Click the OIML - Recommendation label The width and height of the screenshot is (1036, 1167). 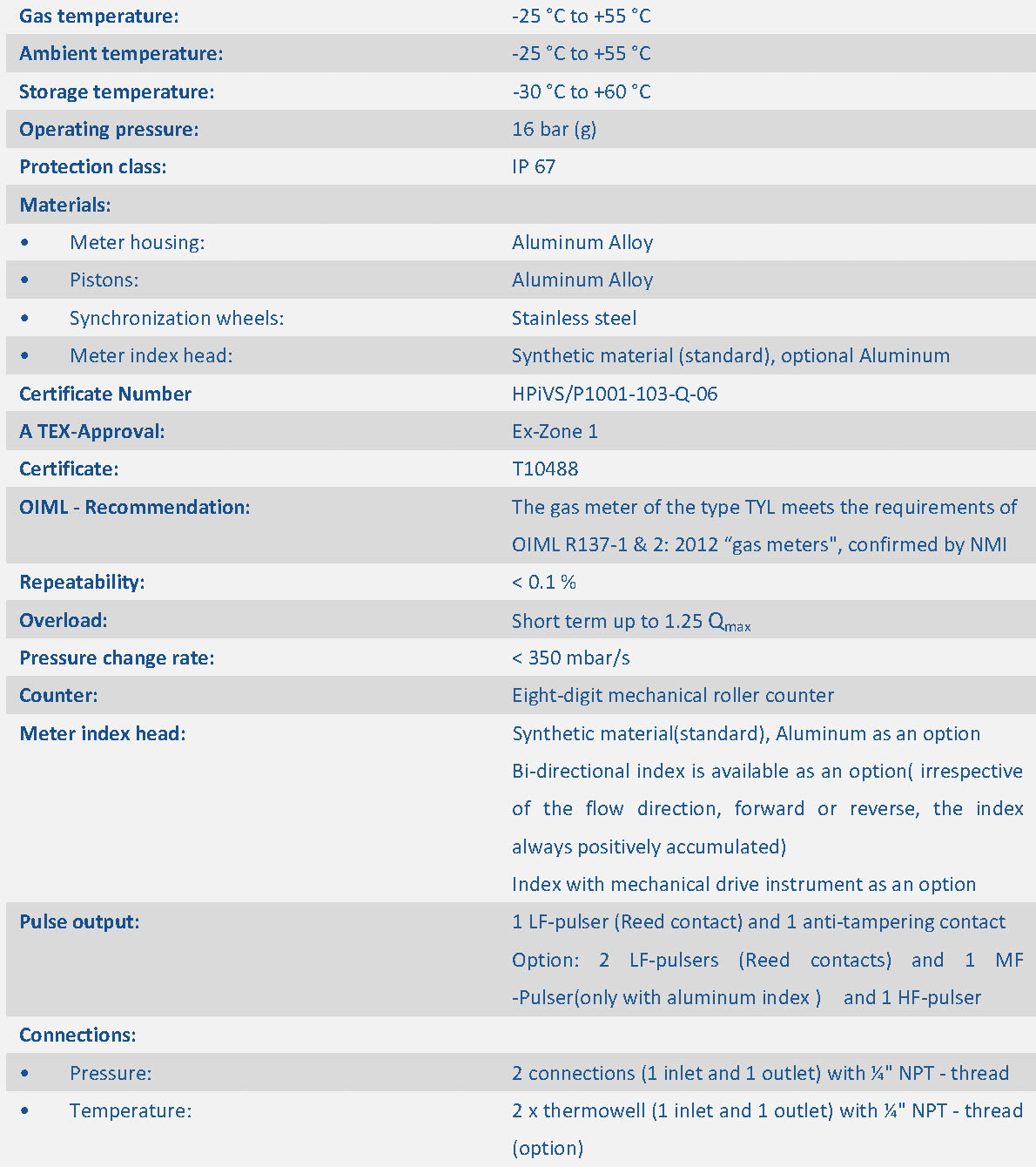click(135, 507)
